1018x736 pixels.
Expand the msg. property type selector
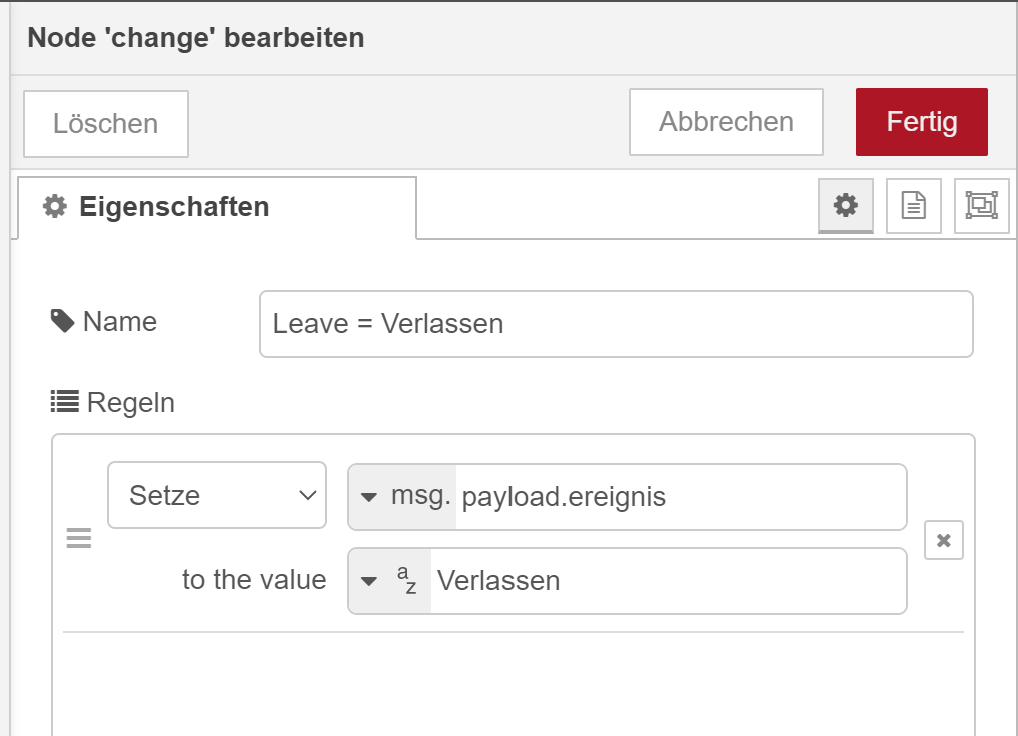(403, 497)
